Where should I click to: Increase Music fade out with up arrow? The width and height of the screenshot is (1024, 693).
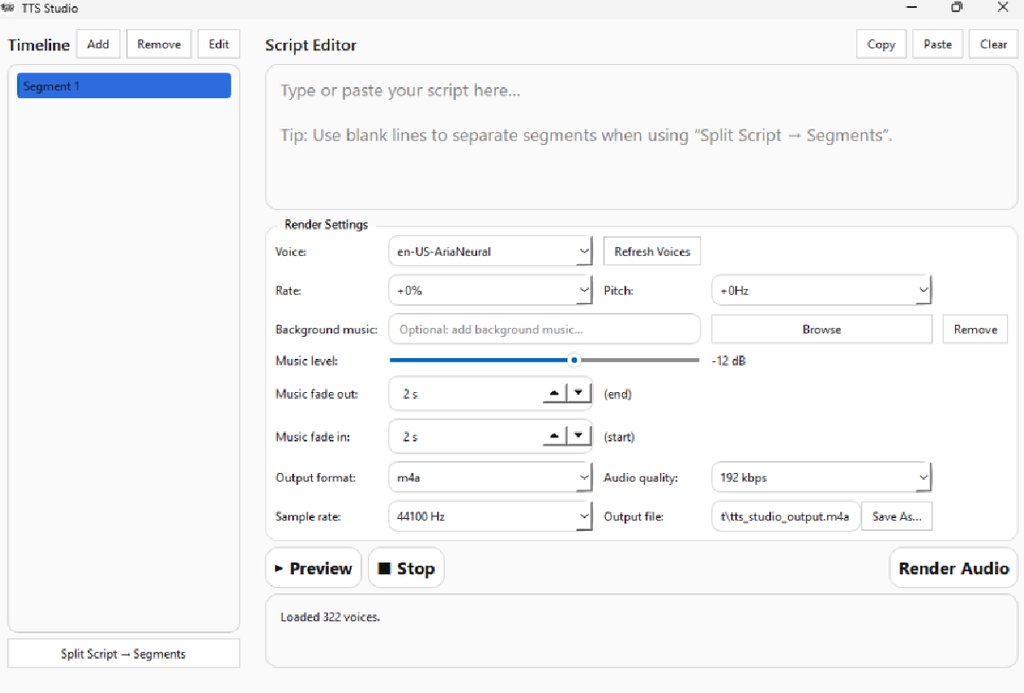[554, 394]
